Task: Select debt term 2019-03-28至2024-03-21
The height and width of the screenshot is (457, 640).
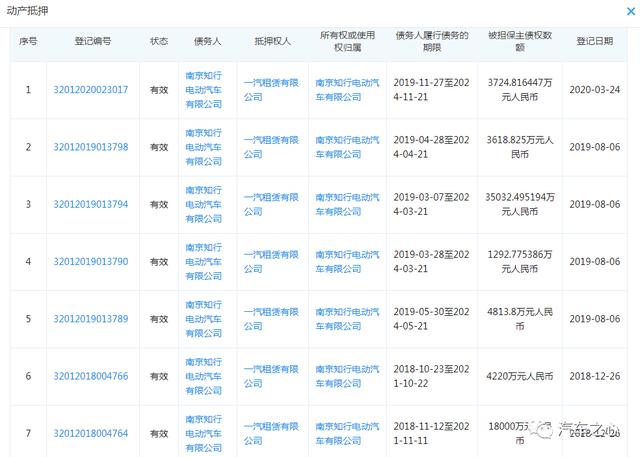Action: [431, 262]
